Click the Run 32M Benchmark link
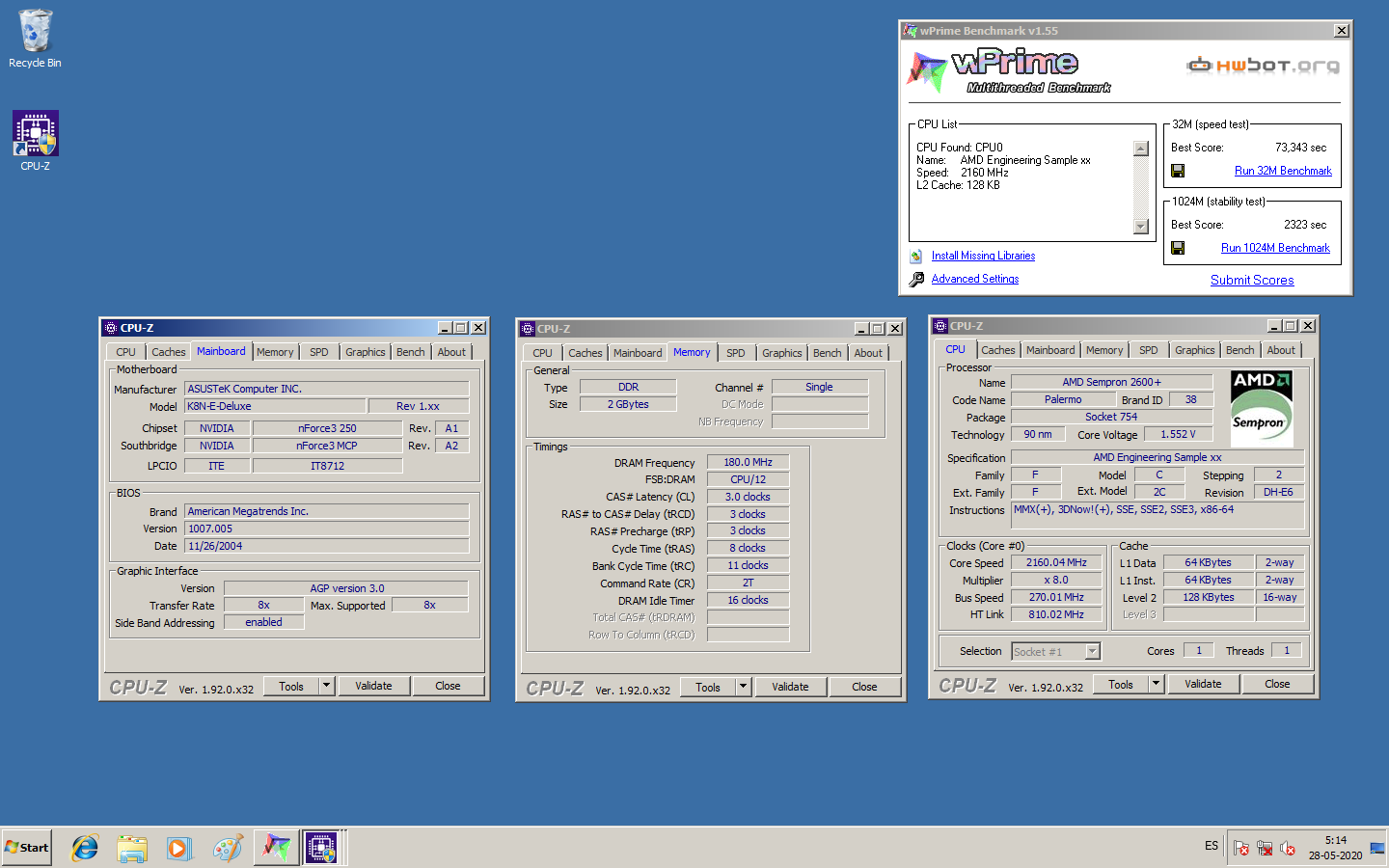Image resolution: width=1389 pixels, height=868 pixels. point(1283,171)
